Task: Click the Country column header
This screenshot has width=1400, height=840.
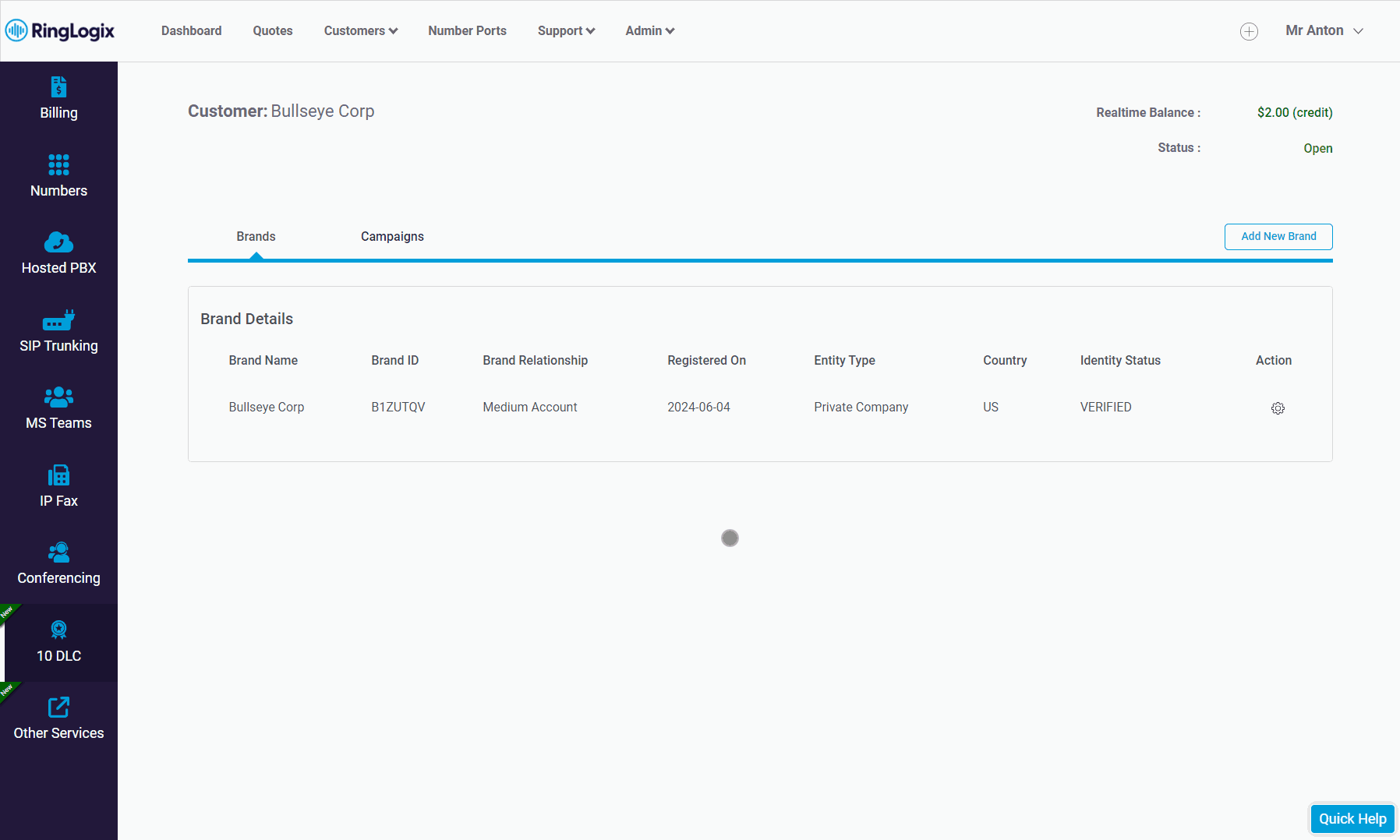Action: (x=1005, y=360)
